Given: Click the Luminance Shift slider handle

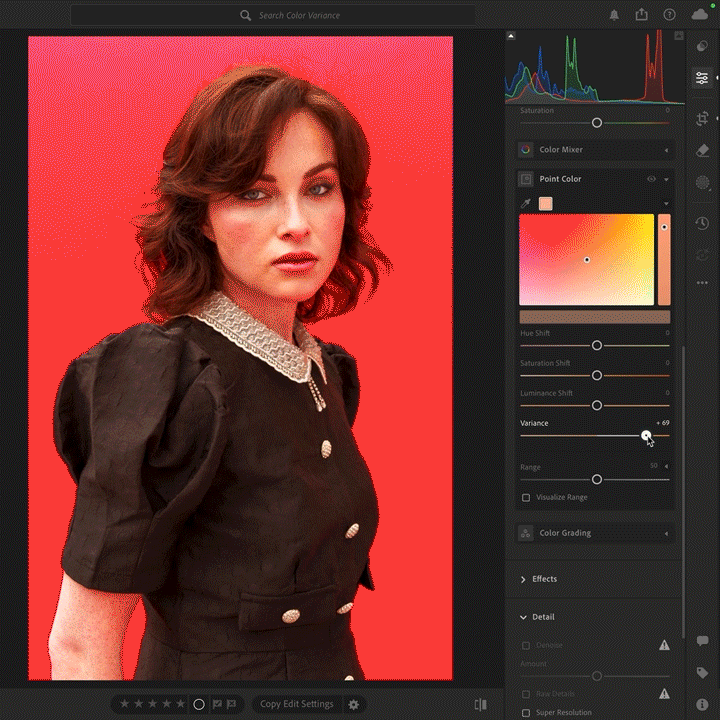Looking at the screenshot, I should tap(596, 405).
